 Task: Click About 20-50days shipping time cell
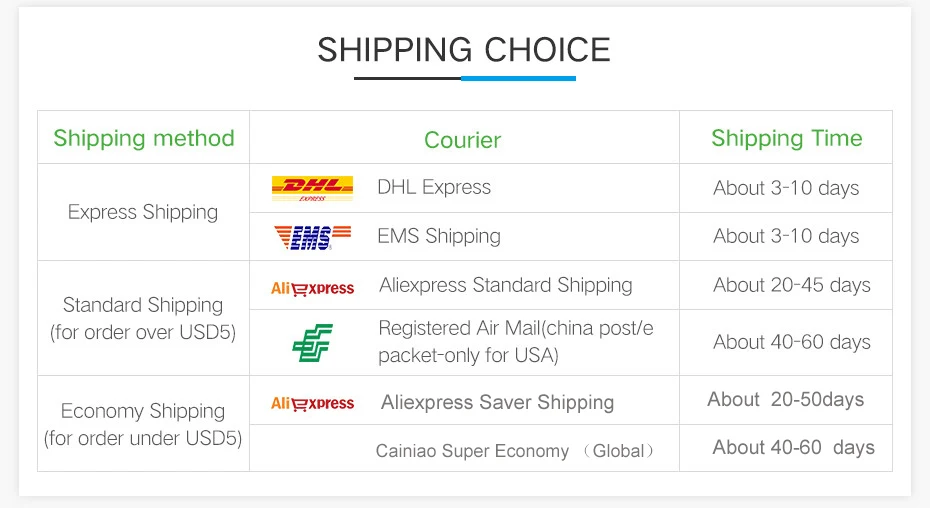point(785,400)
